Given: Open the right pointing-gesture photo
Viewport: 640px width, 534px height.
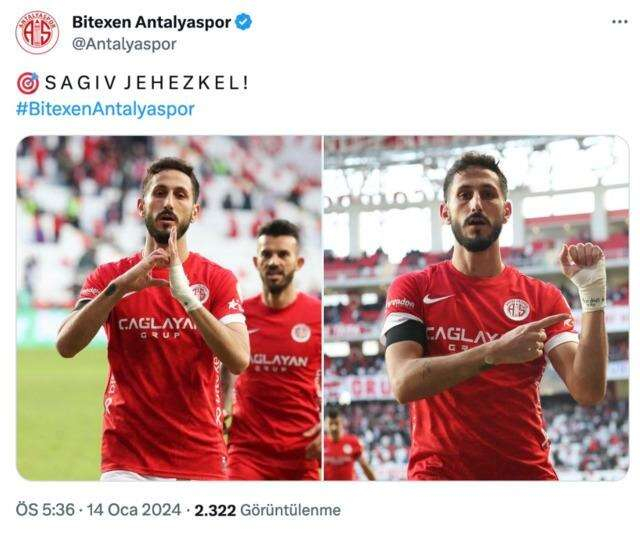Looking at the screenshot, I should [477, 308].
